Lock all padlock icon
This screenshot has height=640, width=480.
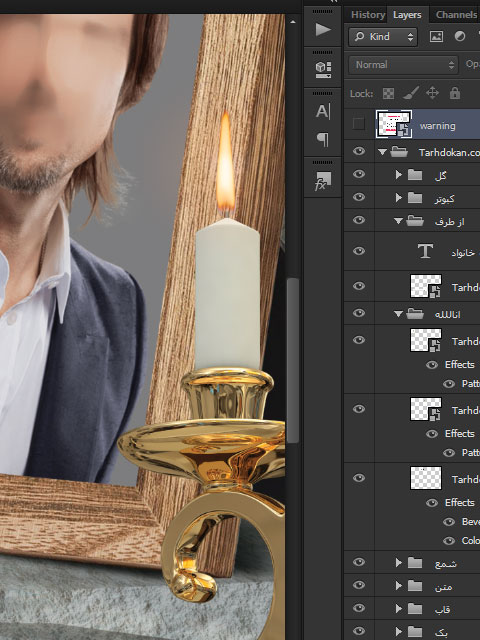[x=454, y=93]
